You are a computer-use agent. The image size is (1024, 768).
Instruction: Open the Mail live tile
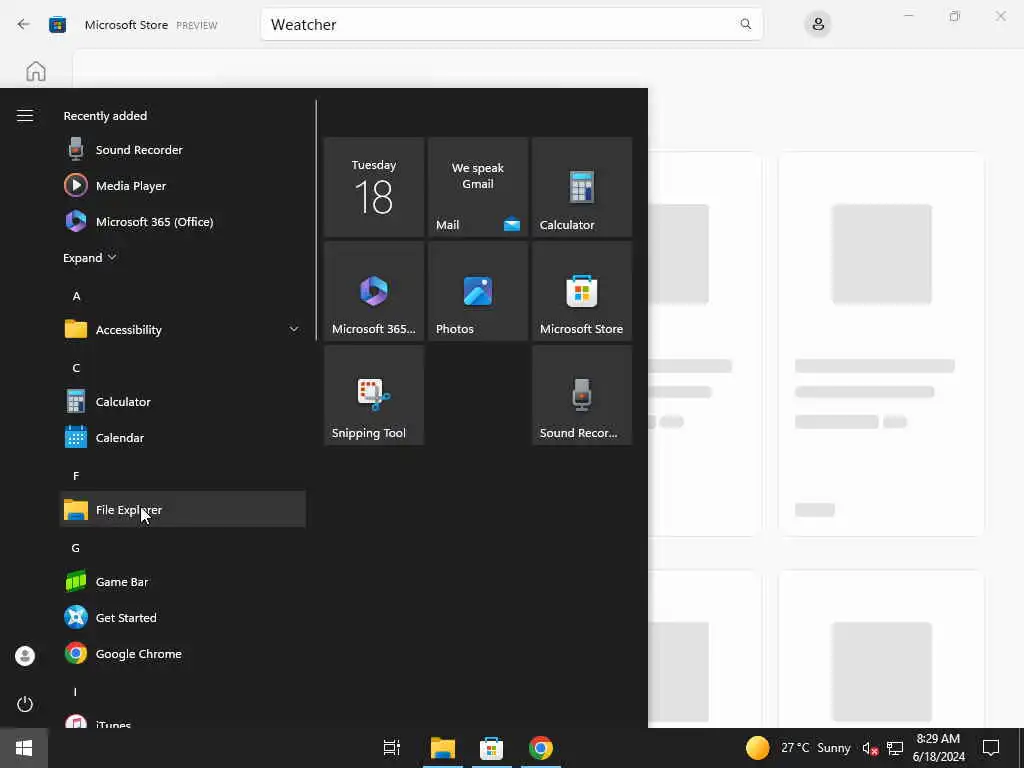(478, 187)
